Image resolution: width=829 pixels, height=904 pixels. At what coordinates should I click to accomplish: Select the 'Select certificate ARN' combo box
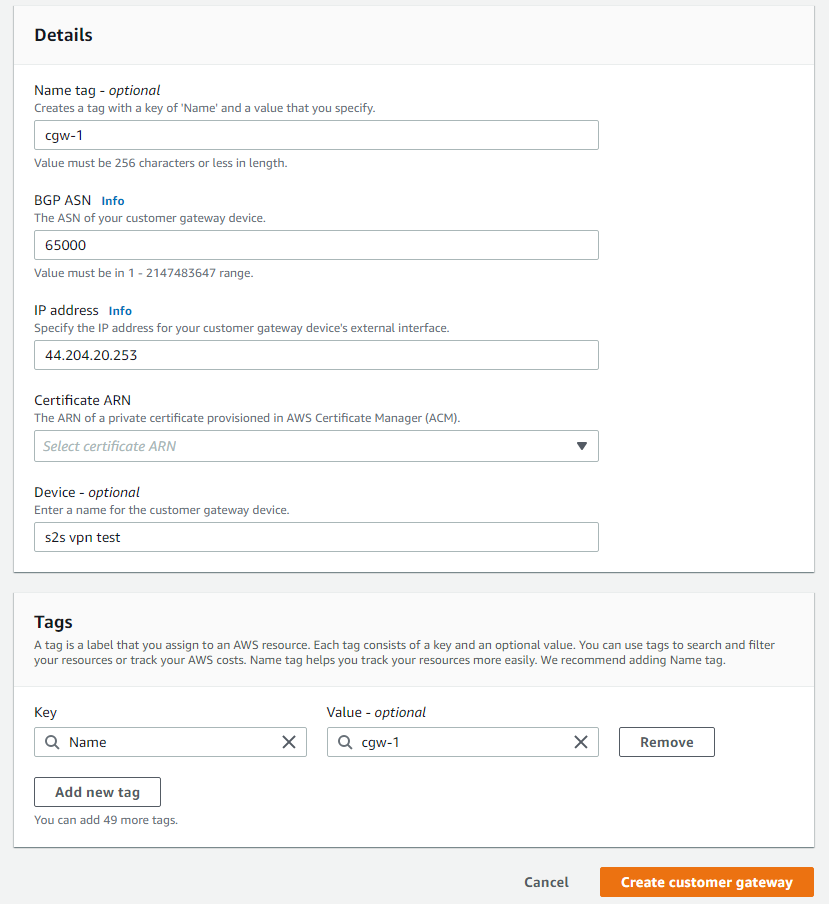(x=316, y=446)
